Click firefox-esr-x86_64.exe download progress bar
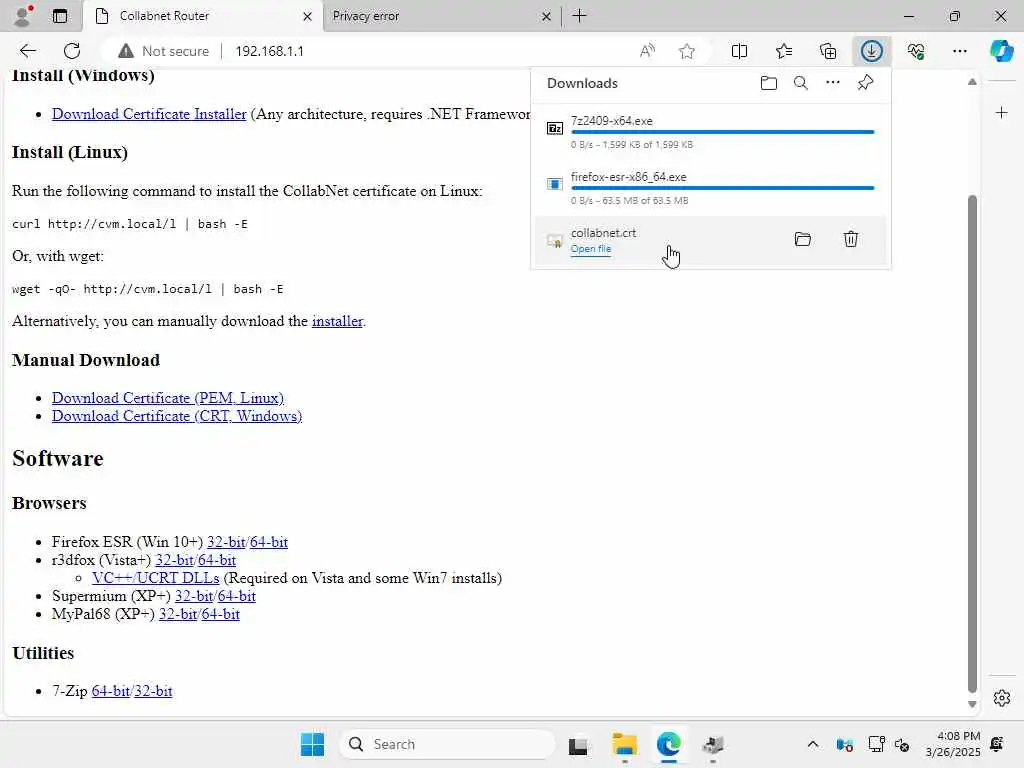 pos(722,188)
